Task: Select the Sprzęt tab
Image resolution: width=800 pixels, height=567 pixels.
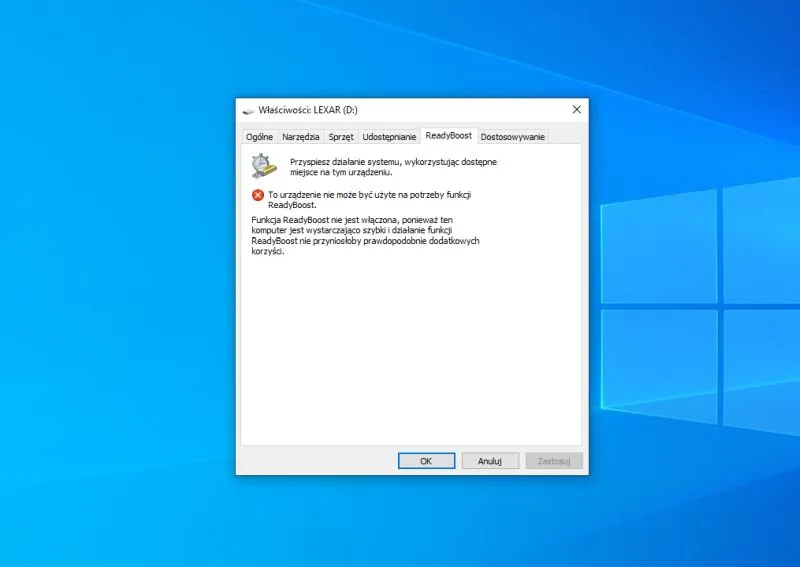Action: 341,137
